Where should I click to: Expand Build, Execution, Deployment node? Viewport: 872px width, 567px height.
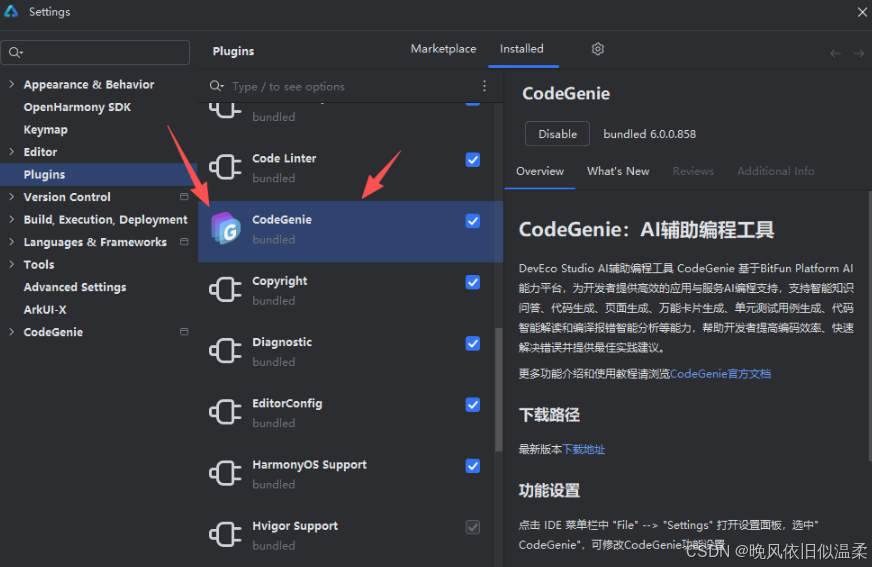coord(12,220)
